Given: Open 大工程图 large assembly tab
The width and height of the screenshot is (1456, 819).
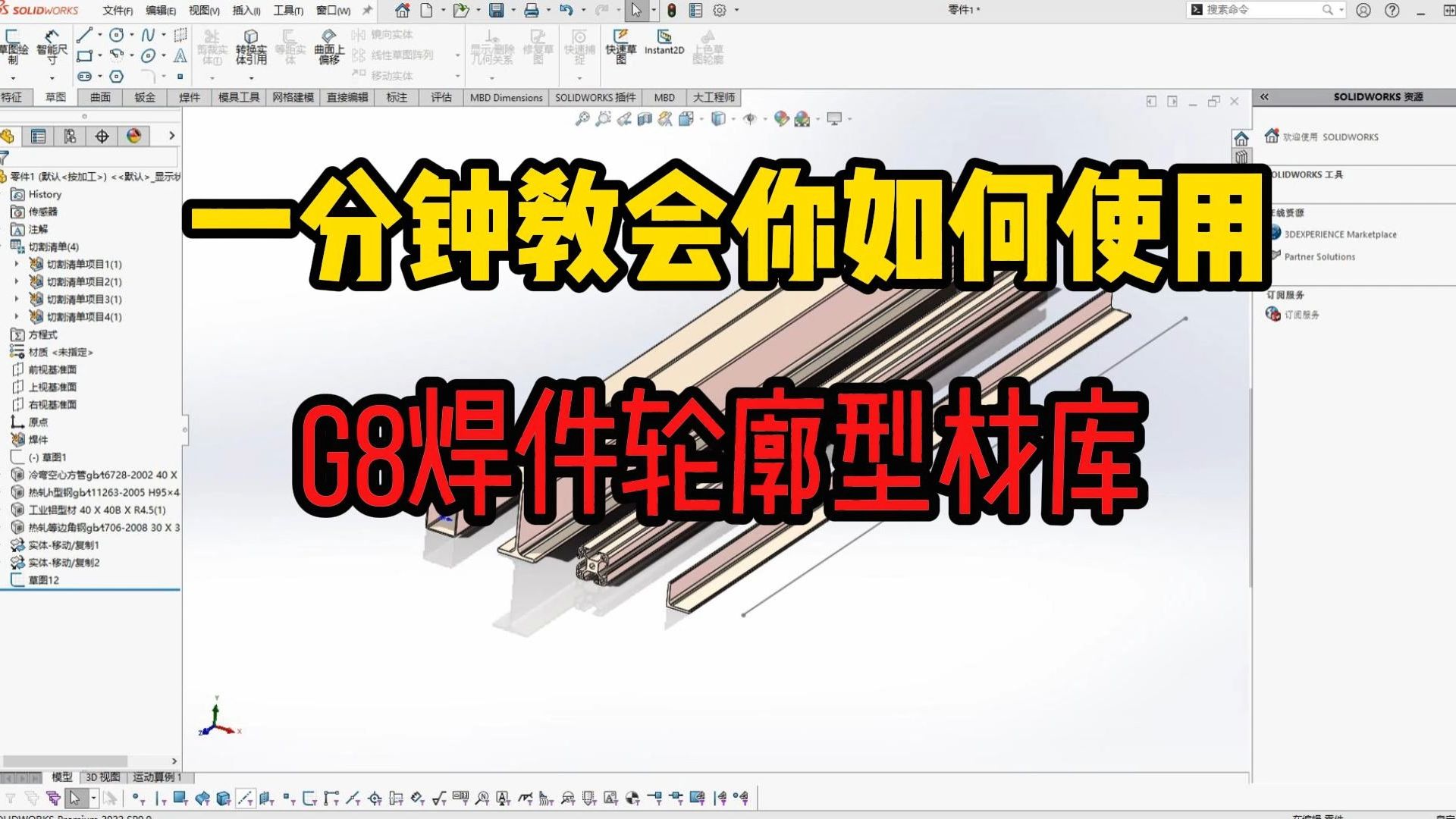Looking at the screenshot, I should (713, 97).
